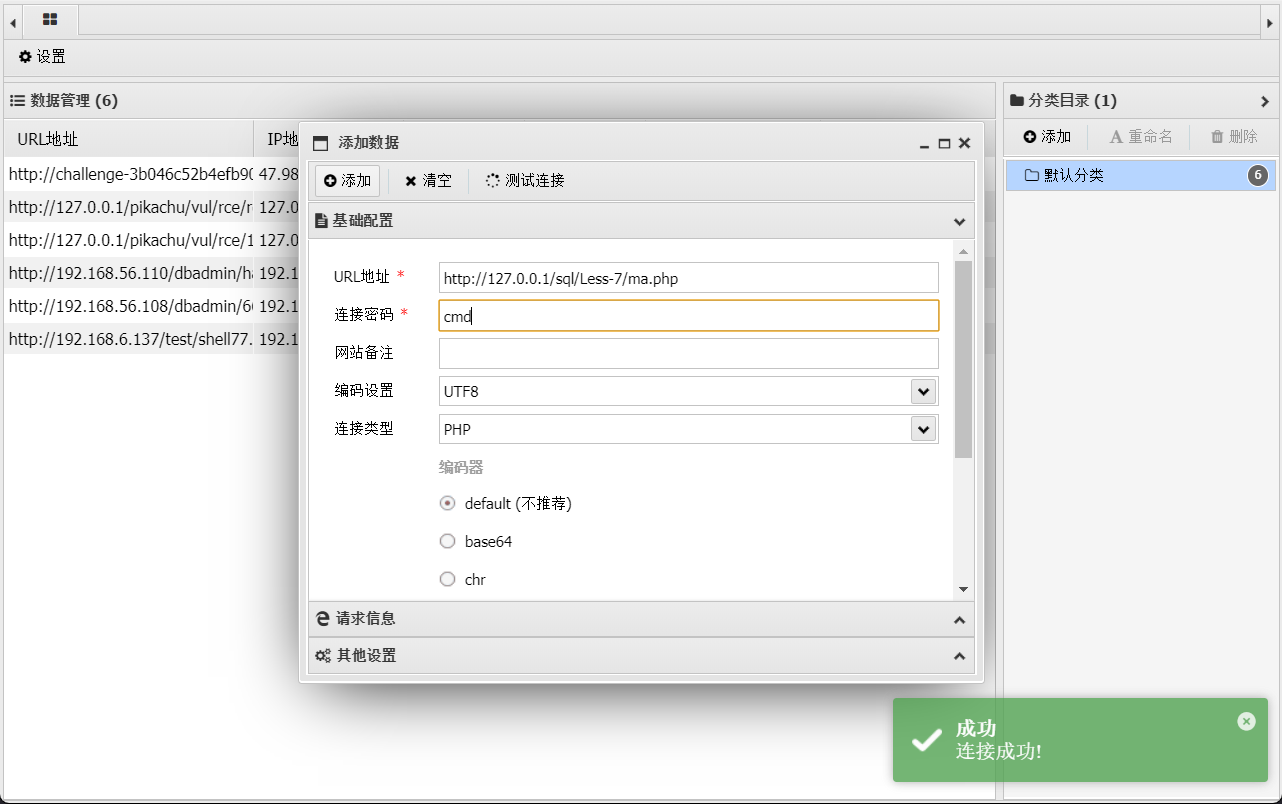Click the 重命名 rename button
The image size is (1282, 804).
coord(1141,137)
